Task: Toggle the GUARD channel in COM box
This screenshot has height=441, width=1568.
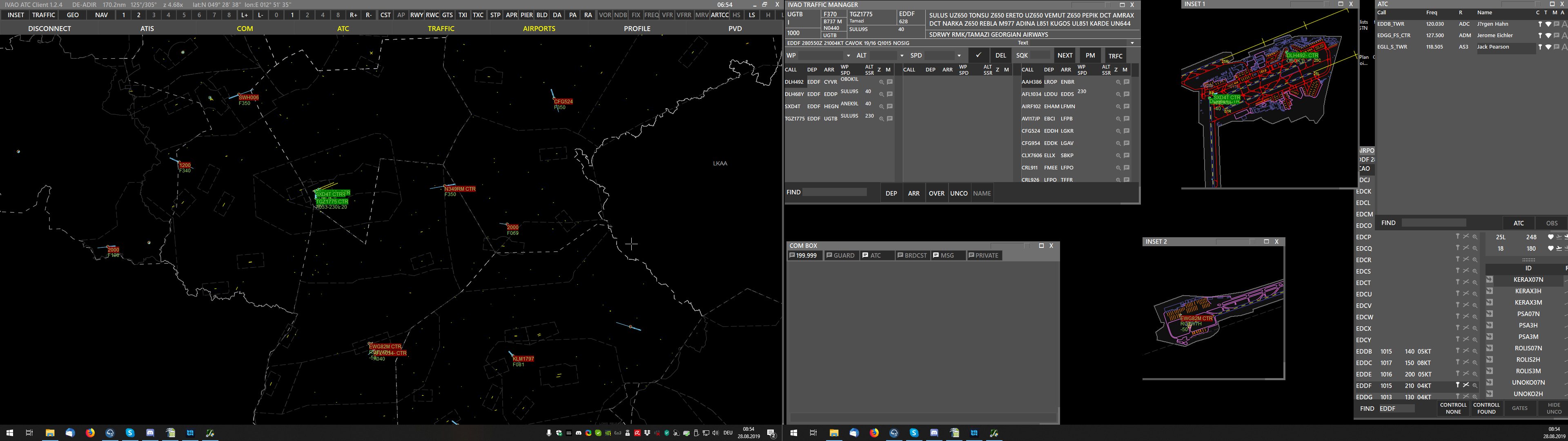Action: (x=841, y=256)
